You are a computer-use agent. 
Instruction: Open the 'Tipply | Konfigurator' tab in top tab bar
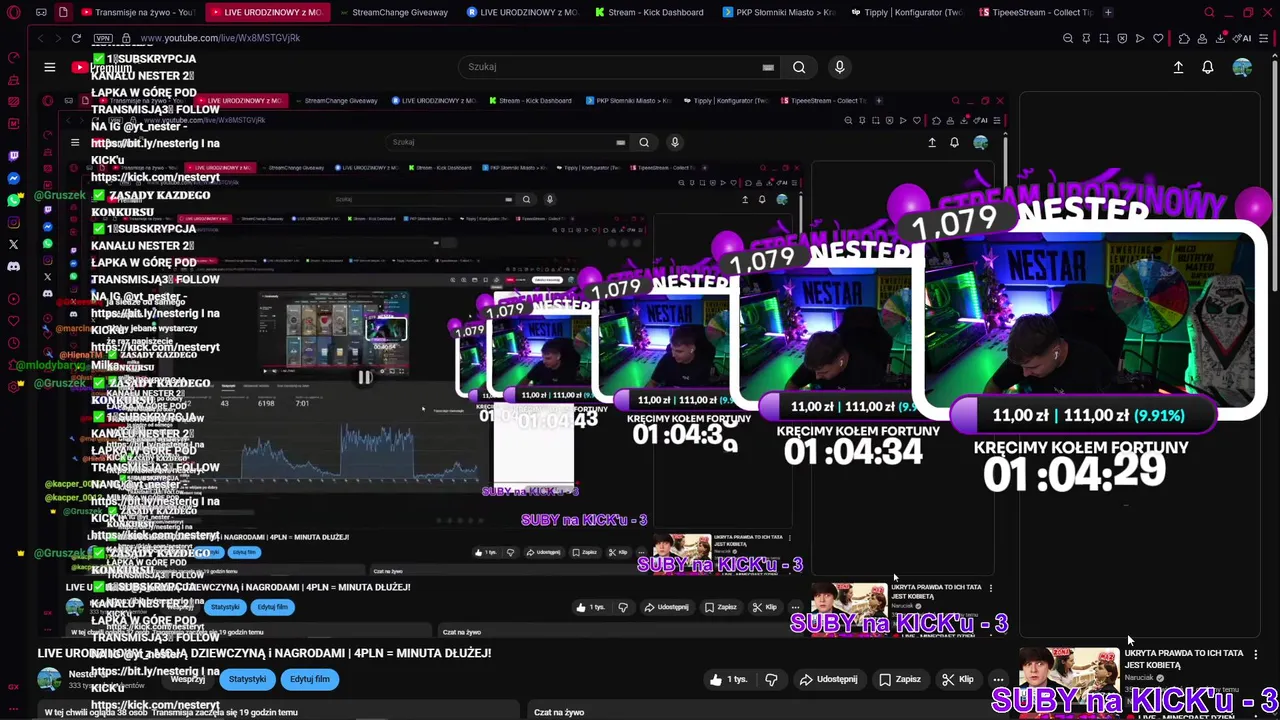906,12
